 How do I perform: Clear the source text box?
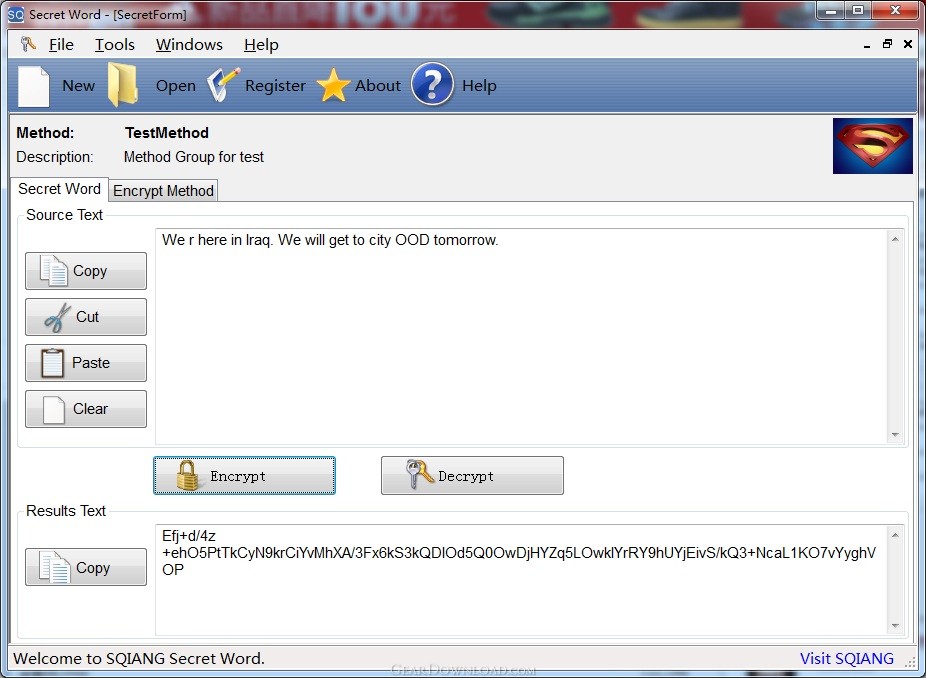[86, 409]
